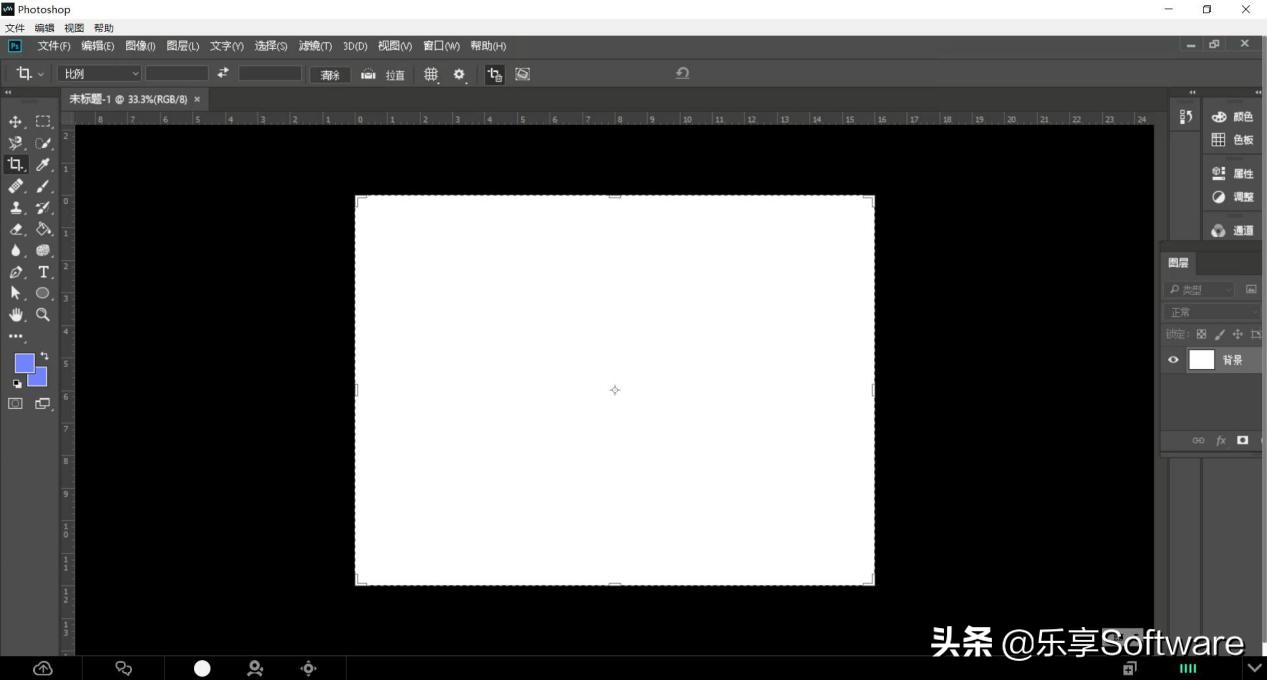Screen dimensions: 1267x680
Task: Select the Horizontal Type tool
Action: coord(43,271)
